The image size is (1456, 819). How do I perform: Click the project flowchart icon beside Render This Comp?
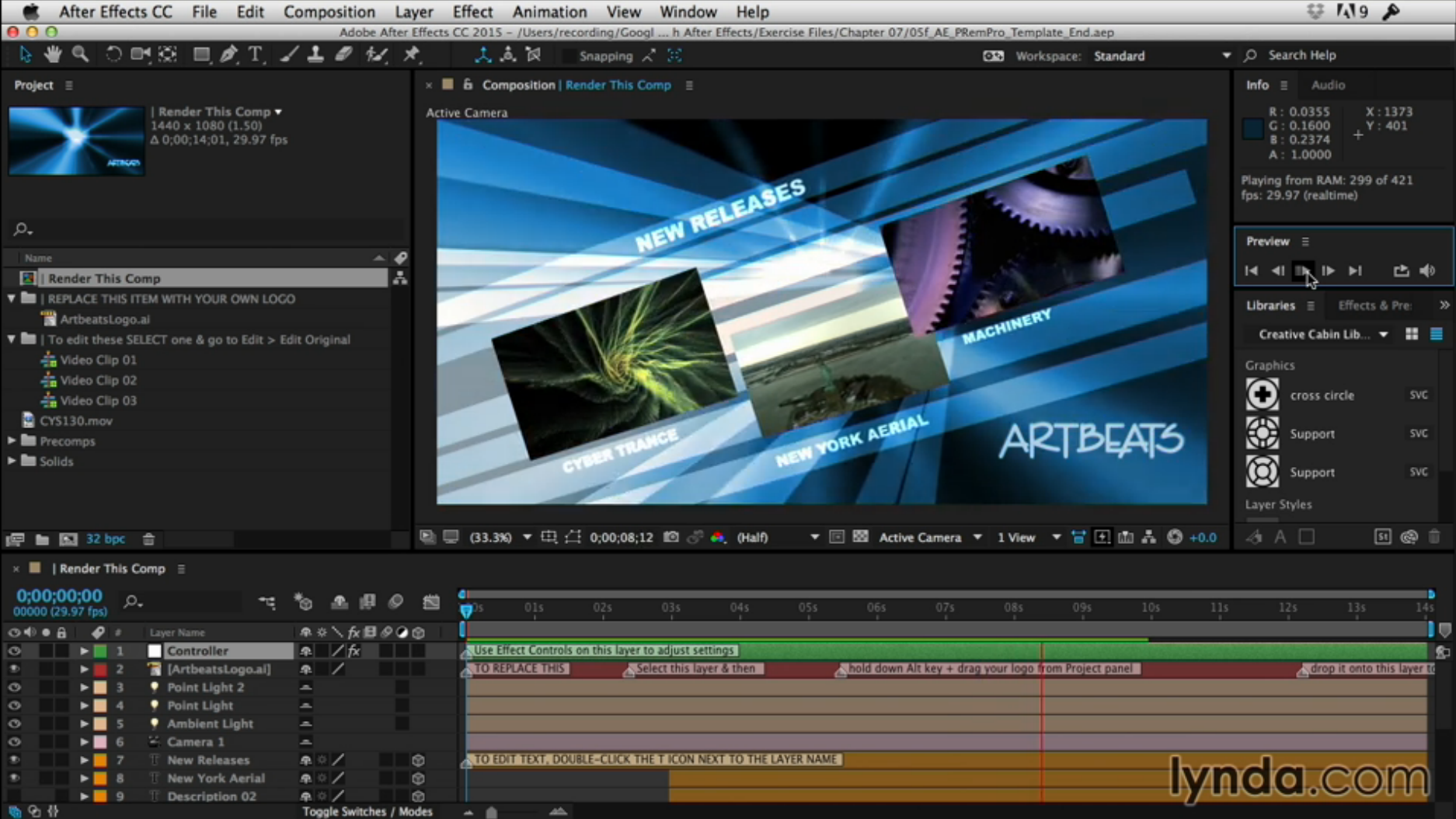click(399, 278)
